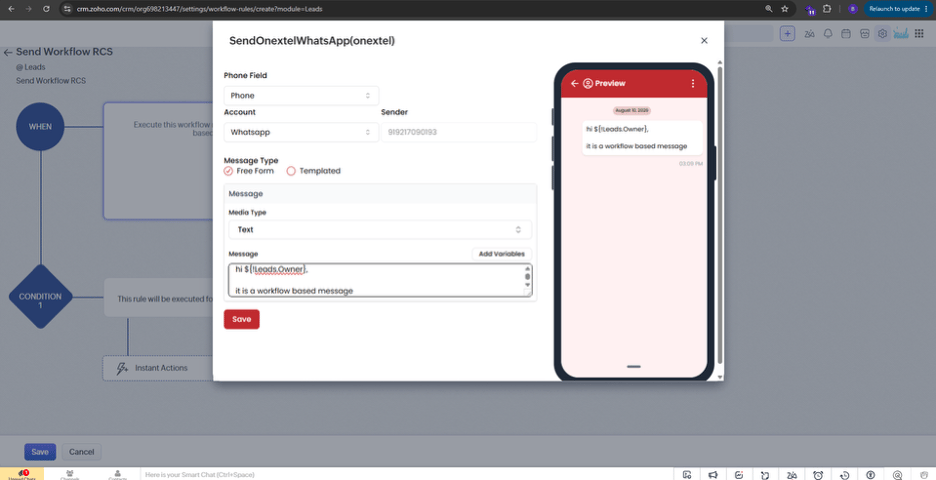The image size is (936, 480).
Task: Open the Phone Field dropdown
Action: [x=301, y=96]
